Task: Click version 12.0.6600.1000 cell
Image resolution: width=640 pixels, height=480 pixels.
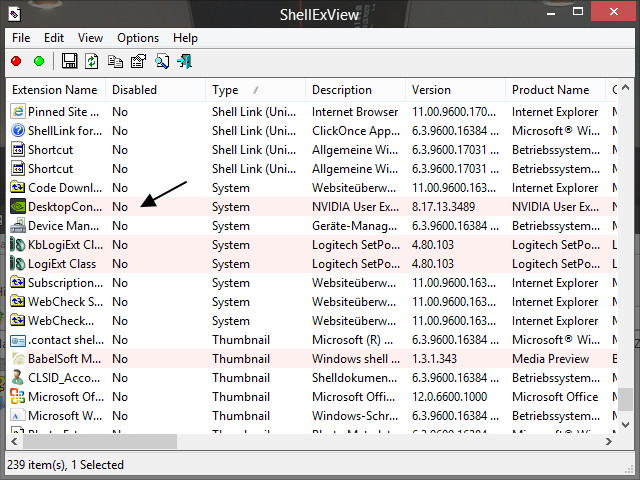Action: tap(450, 397)
